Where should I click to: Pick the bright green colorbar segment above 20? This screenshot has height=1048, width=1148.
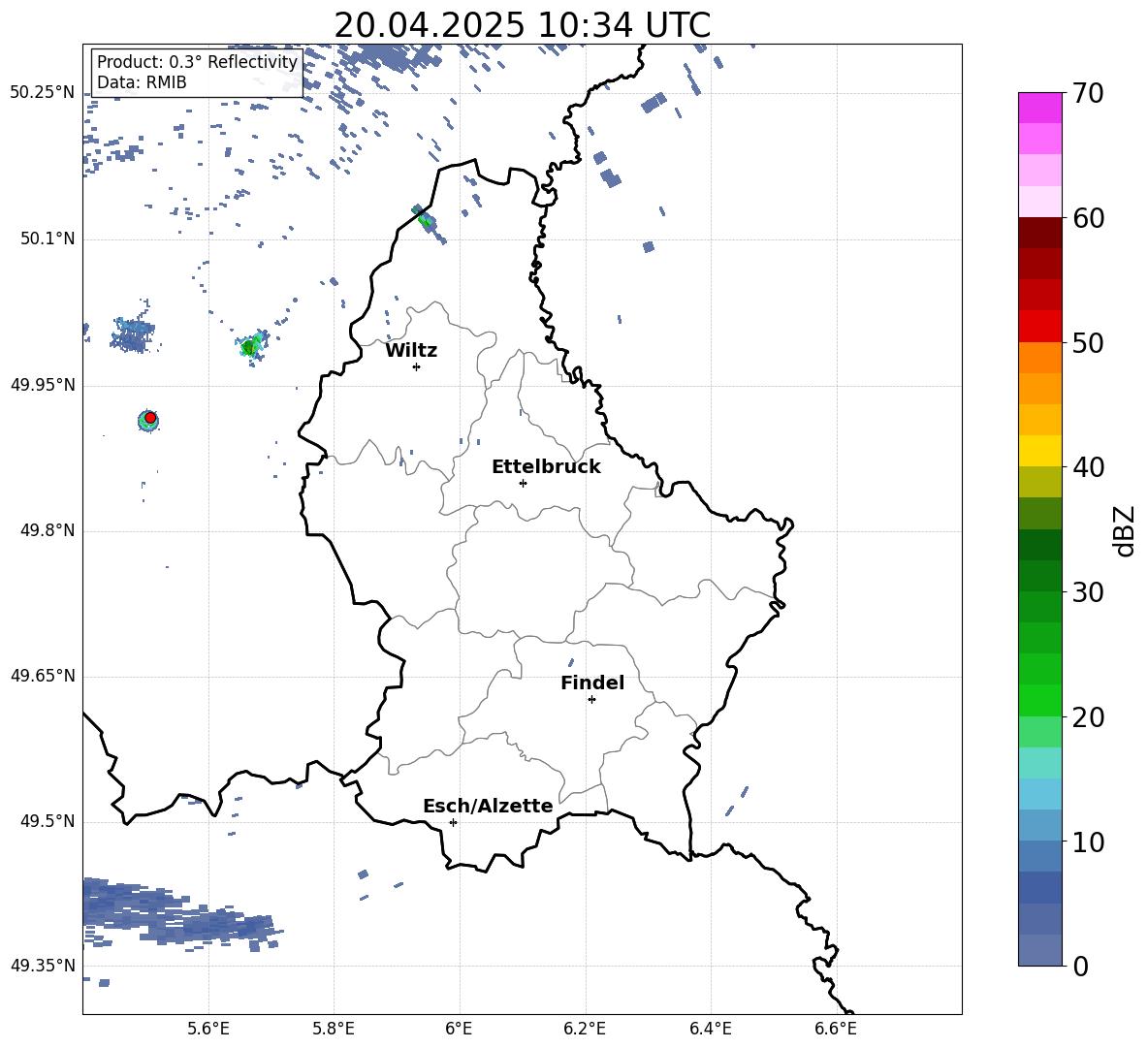point(1039,700)
